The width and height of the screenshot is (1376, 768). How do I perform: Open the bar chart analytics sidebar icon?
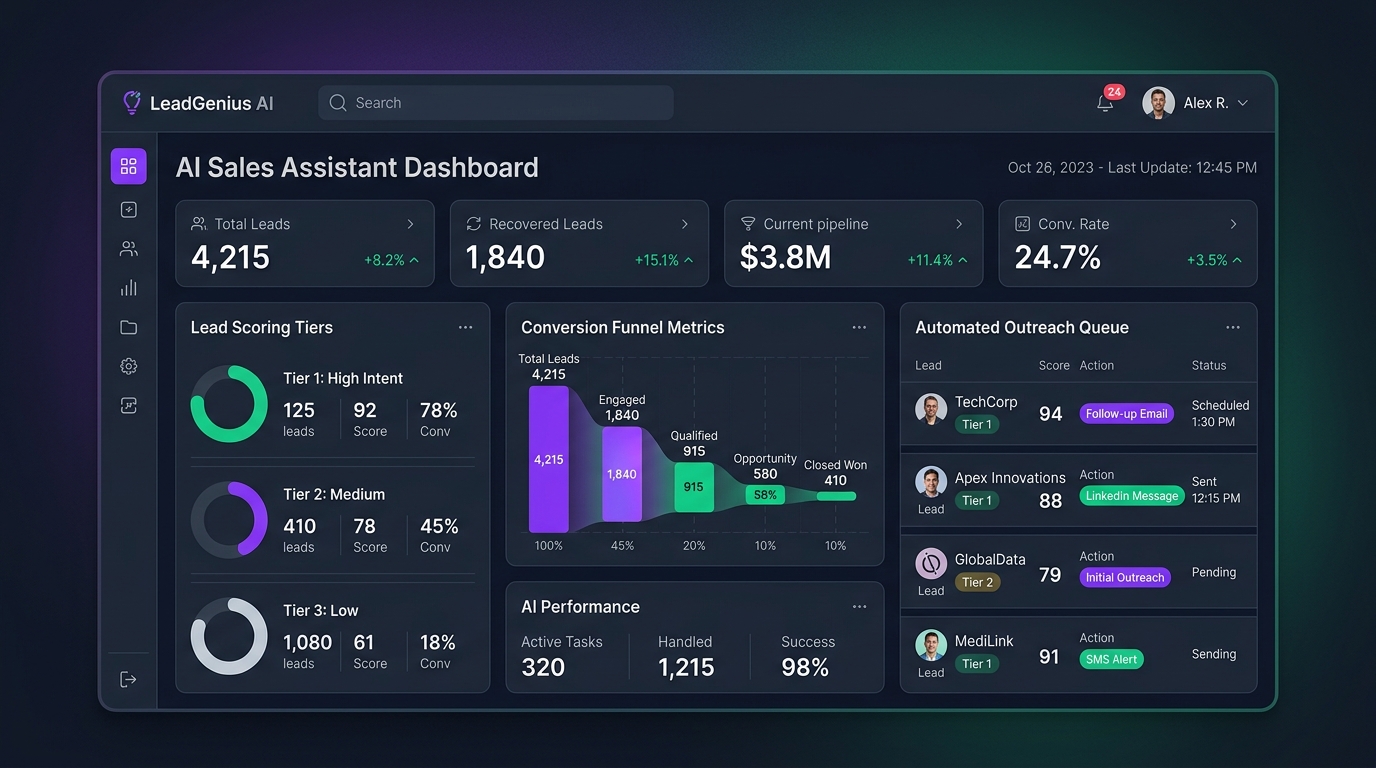[128, 288]
